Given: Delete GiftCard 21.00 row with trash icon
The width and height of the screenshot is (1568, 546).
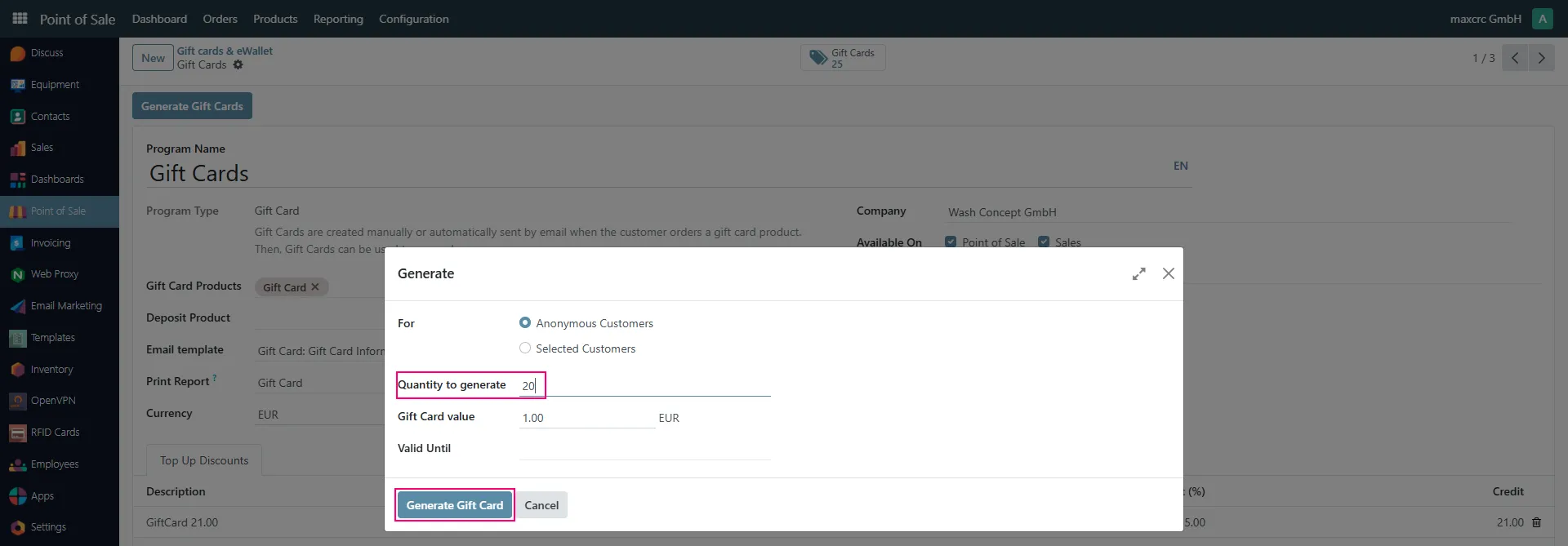Looking at the screenshot, I should click(x=1536, y=522).
